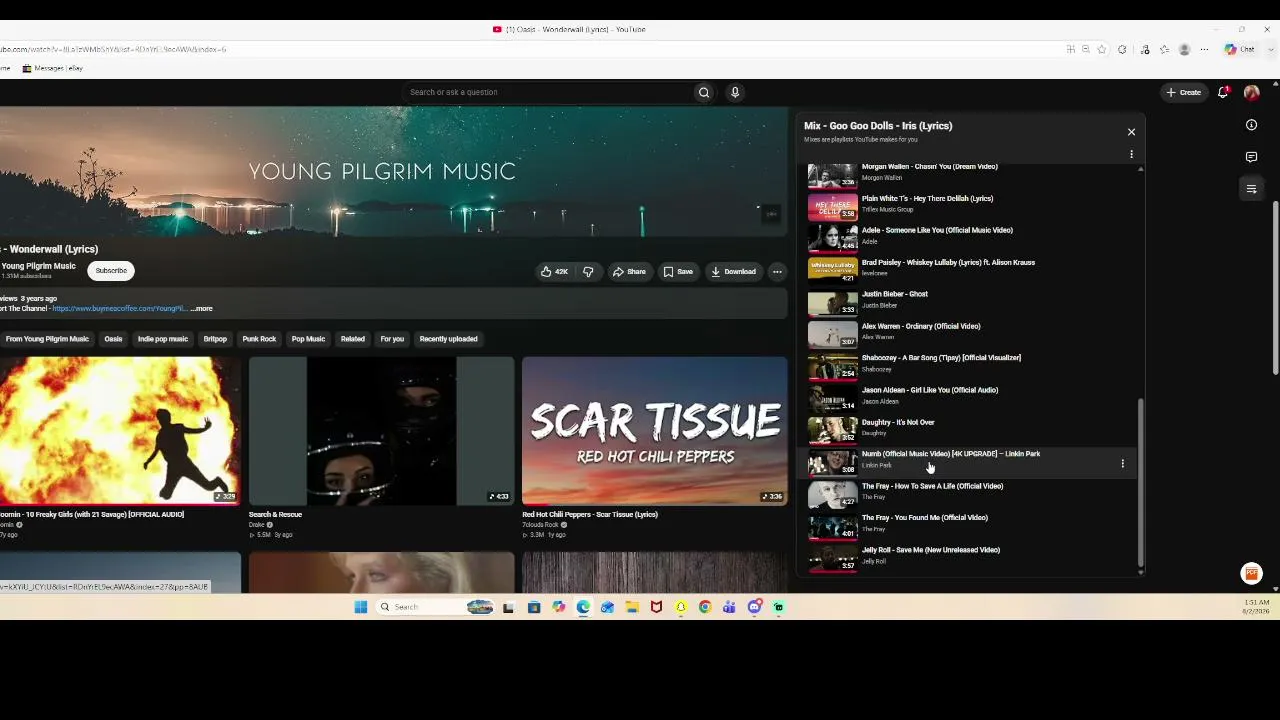Dislike the video with thumbs-down button

pos(588,271)
